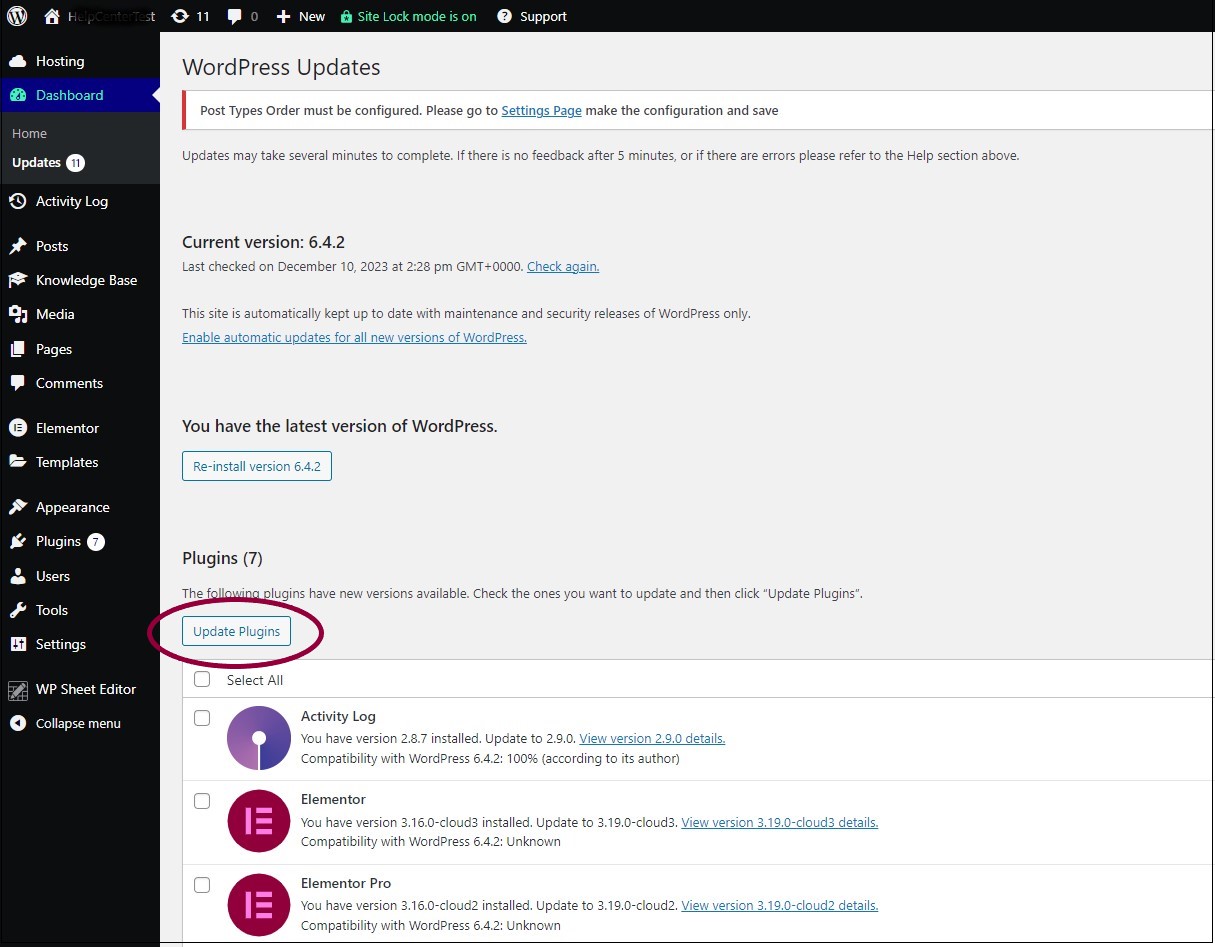Image resolution: width=1215 pixels, height=947 pixels.
Task: Click the Elementor Pro plugin logo thumbnail
Action: pos(259,905)
